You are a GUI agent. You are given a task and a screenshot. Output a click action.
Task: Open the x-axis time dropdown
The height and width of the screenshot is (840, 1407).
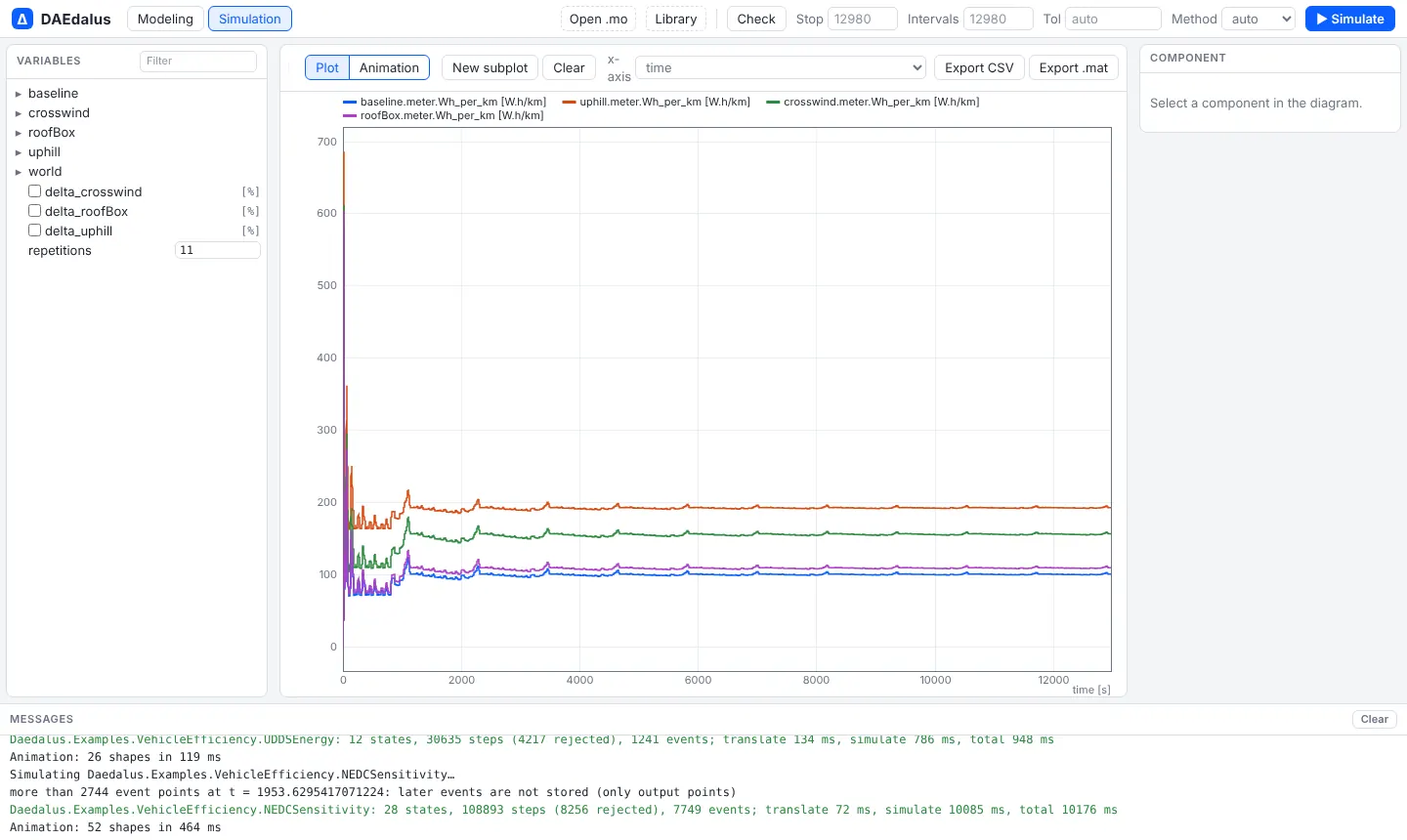tap(781, 67)
